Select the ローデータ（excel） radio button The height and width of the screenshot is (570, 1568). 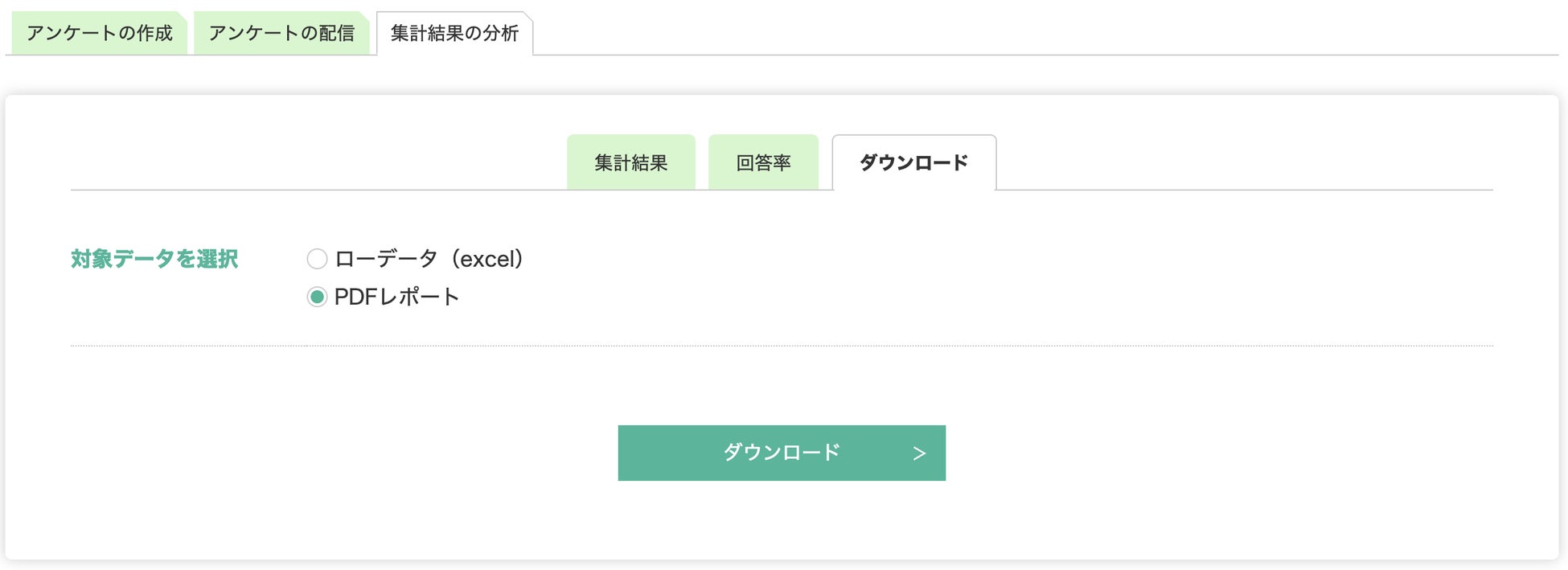317,259
